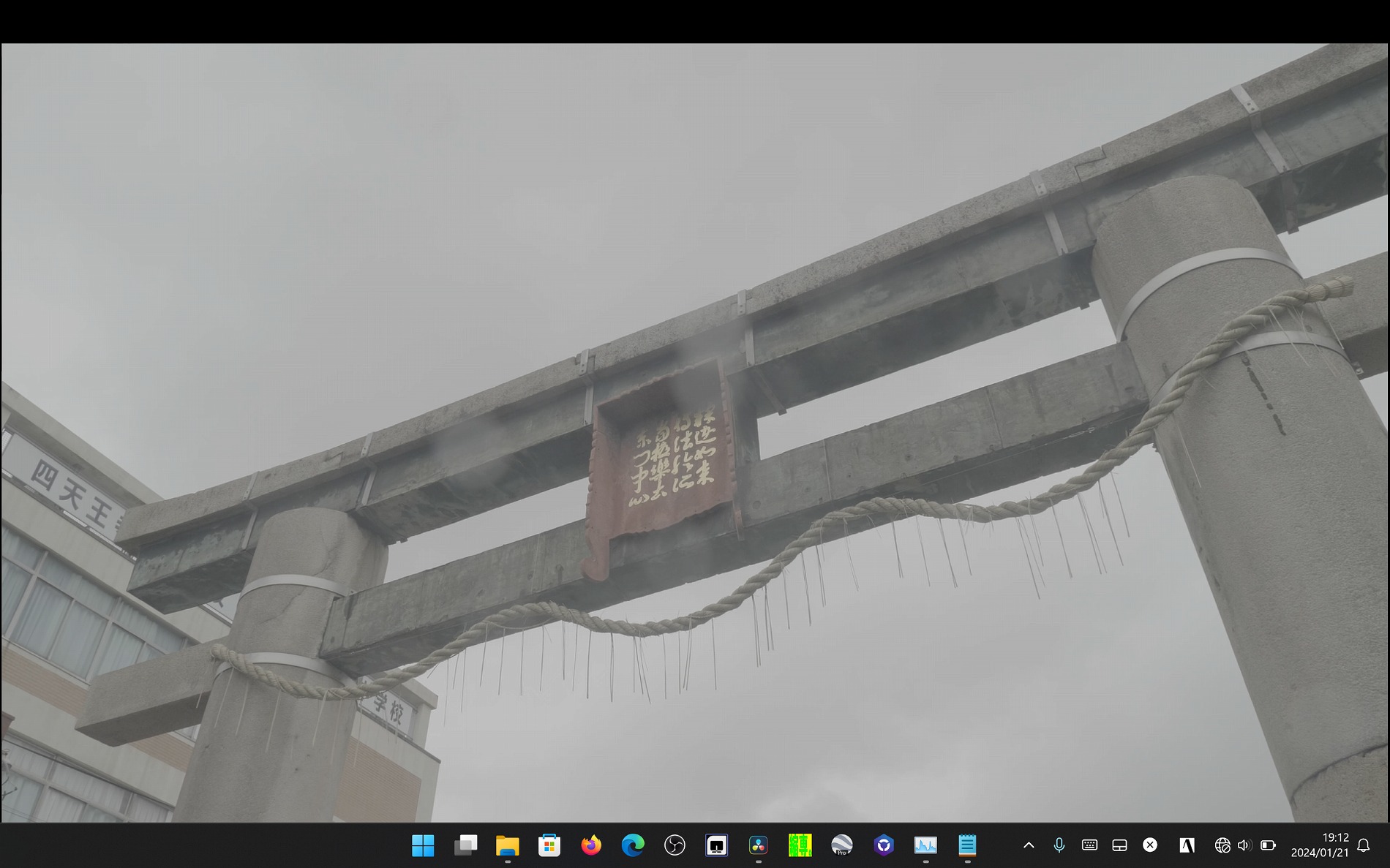The height and width of the screenshot is (868, 1390).
Task: Open the virtual touchpad from the tray
Action: pyautogui.click(x=1119, y=845)
